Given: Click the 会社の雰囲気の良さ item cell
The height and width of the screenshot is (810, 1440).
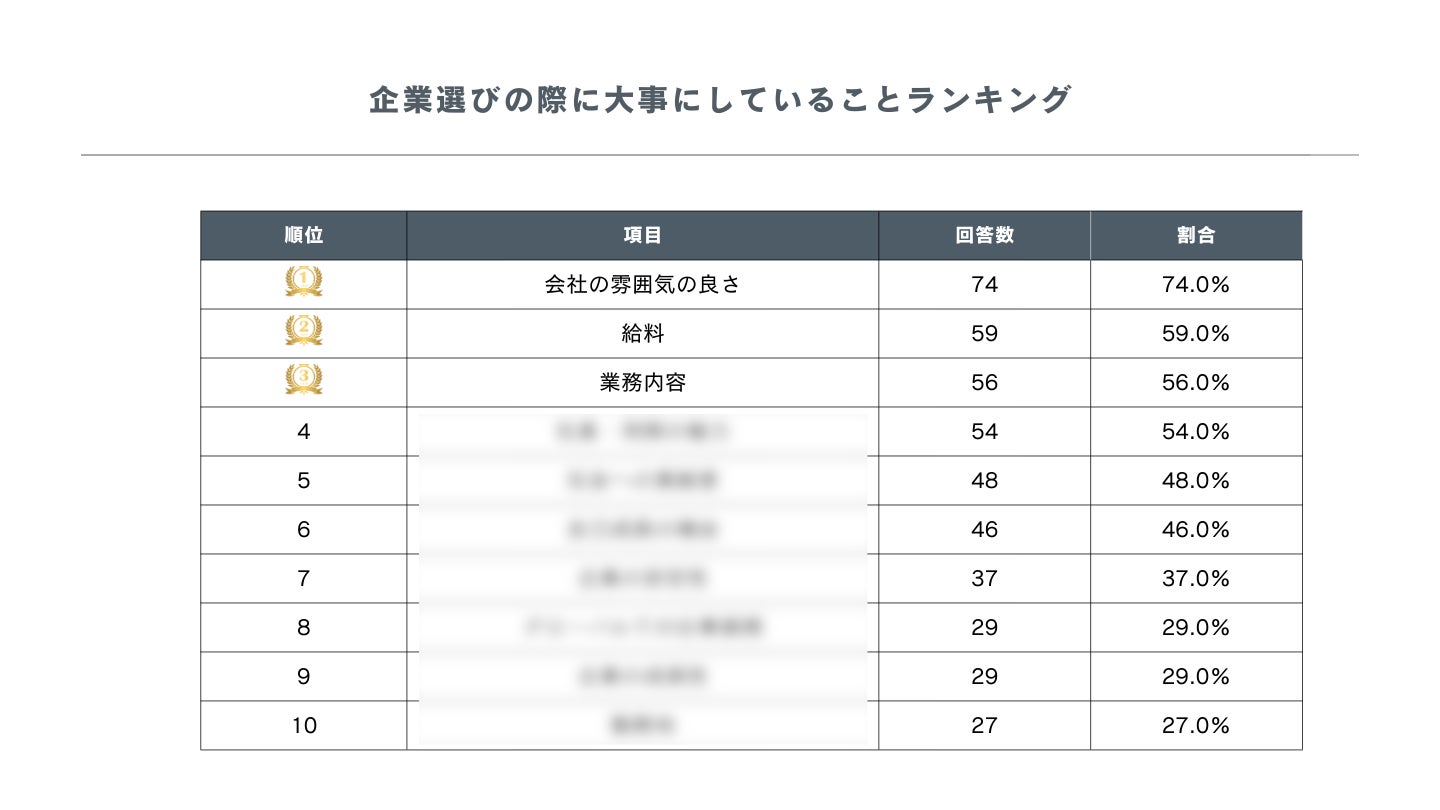Looking at the screenshot, I should pos(643,284).
